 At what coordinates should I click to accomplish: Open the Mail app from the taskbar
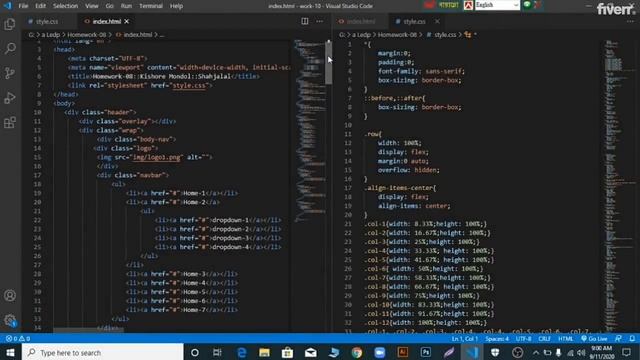point(311,352)
